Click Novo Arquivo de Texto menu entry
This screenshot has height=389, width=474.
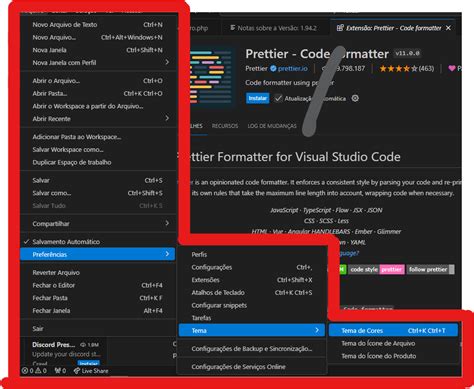(x=98, y=25)
